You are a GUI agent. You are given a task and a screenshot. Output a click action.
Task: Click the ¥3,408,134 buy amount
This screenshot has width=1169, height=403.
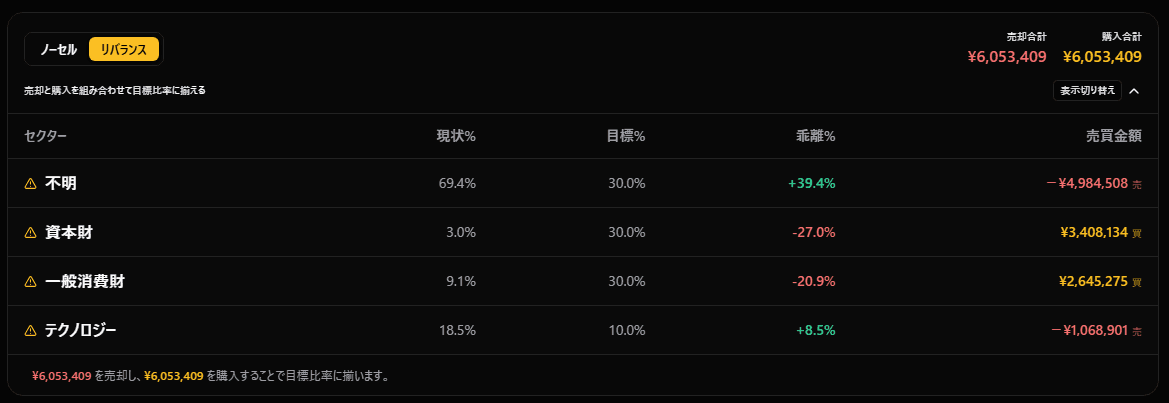coord(1094,232)
